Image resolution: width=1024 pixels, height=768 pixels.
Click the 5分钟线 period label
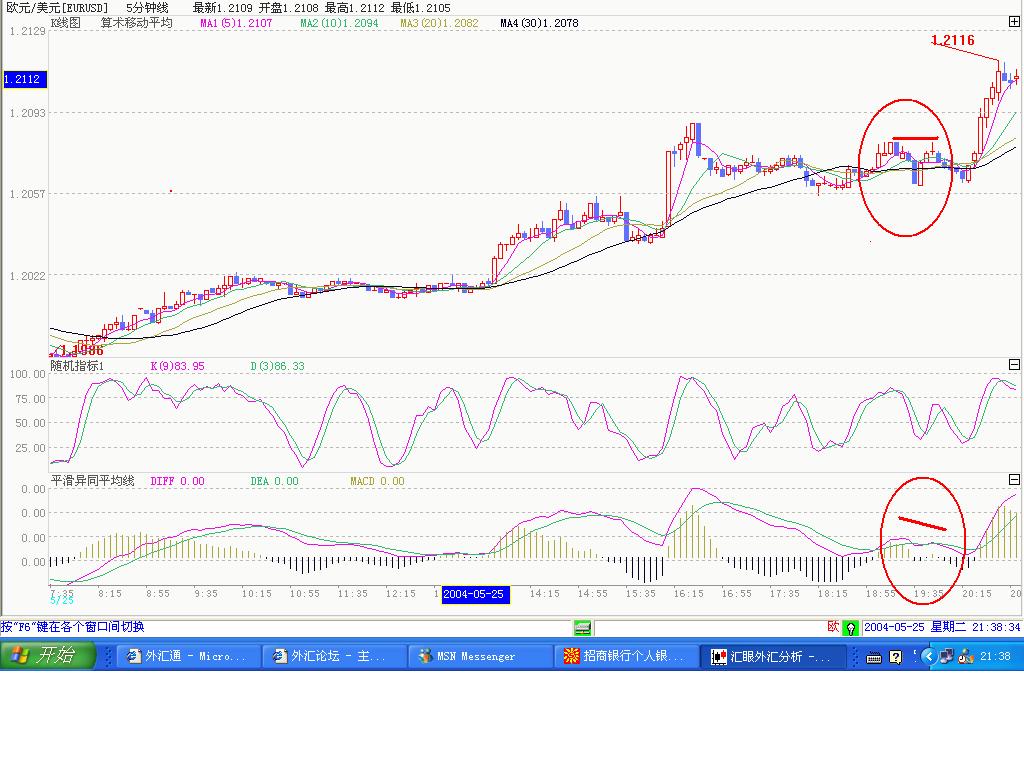pos(148,8)
